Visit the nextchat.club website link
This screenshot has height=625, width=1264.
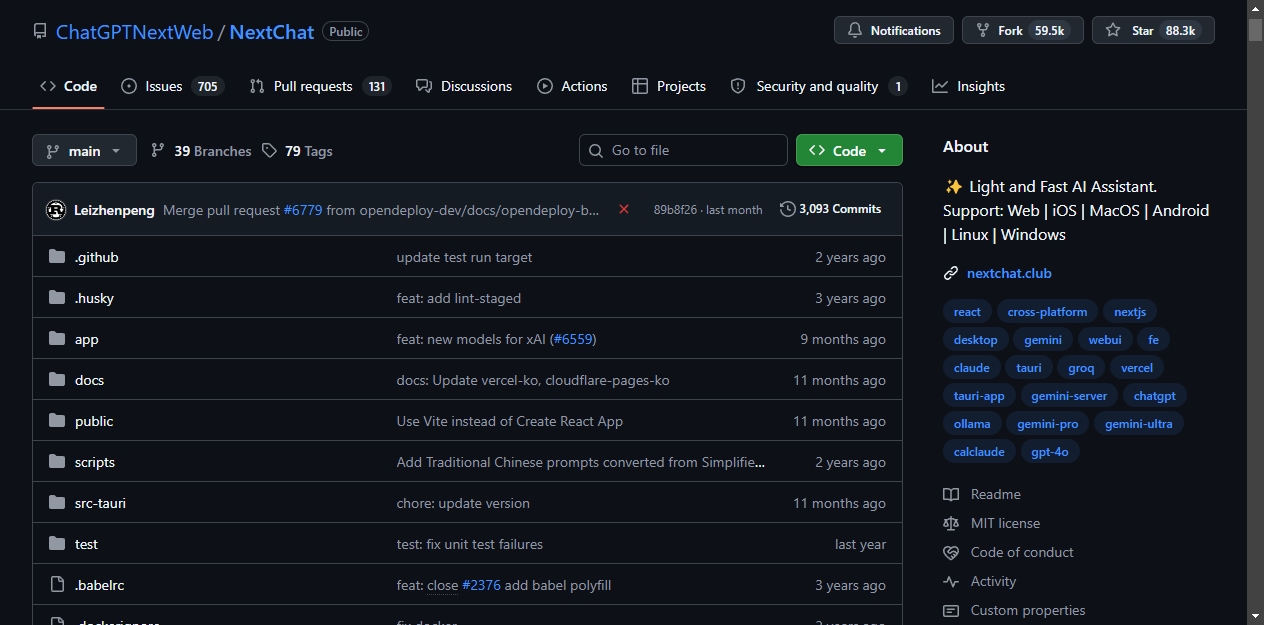pyautogui.click(x=1009, y=273)
